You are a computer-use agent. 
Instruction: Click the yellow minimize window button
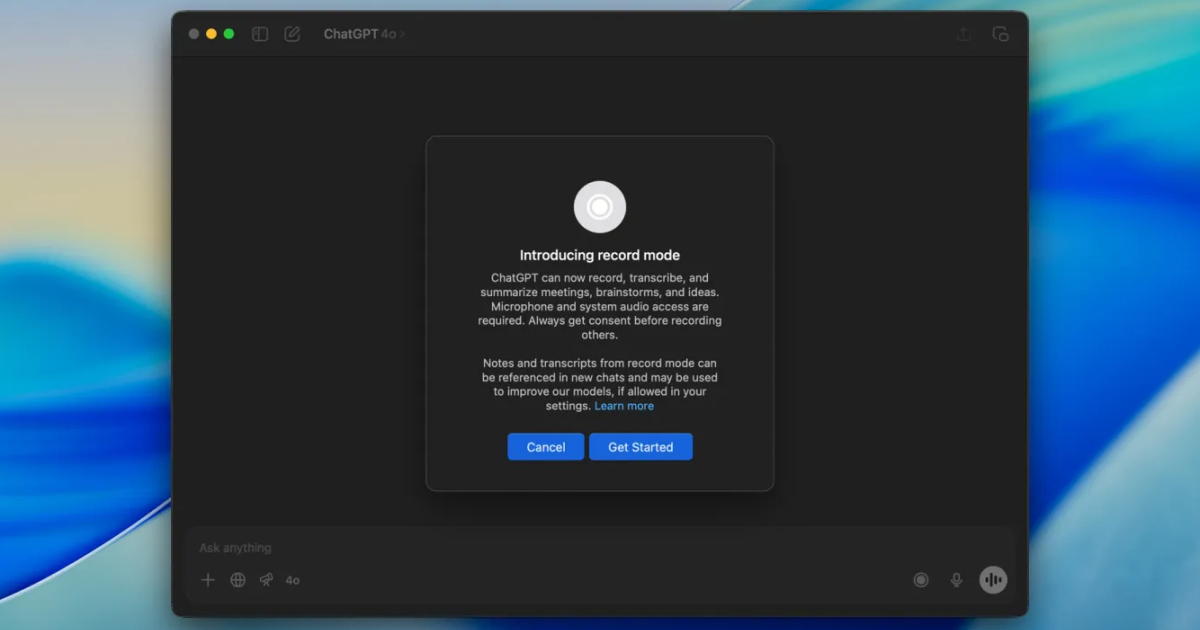[x=211, y=34]
